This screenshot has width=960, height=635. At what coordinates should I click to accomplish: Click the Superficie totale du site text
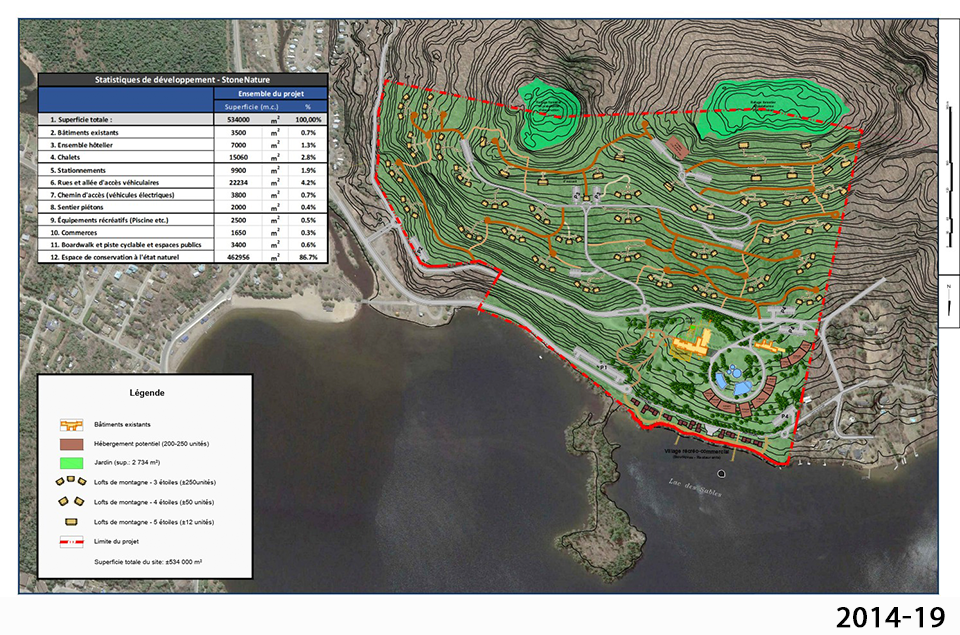(x=150, y=561)
